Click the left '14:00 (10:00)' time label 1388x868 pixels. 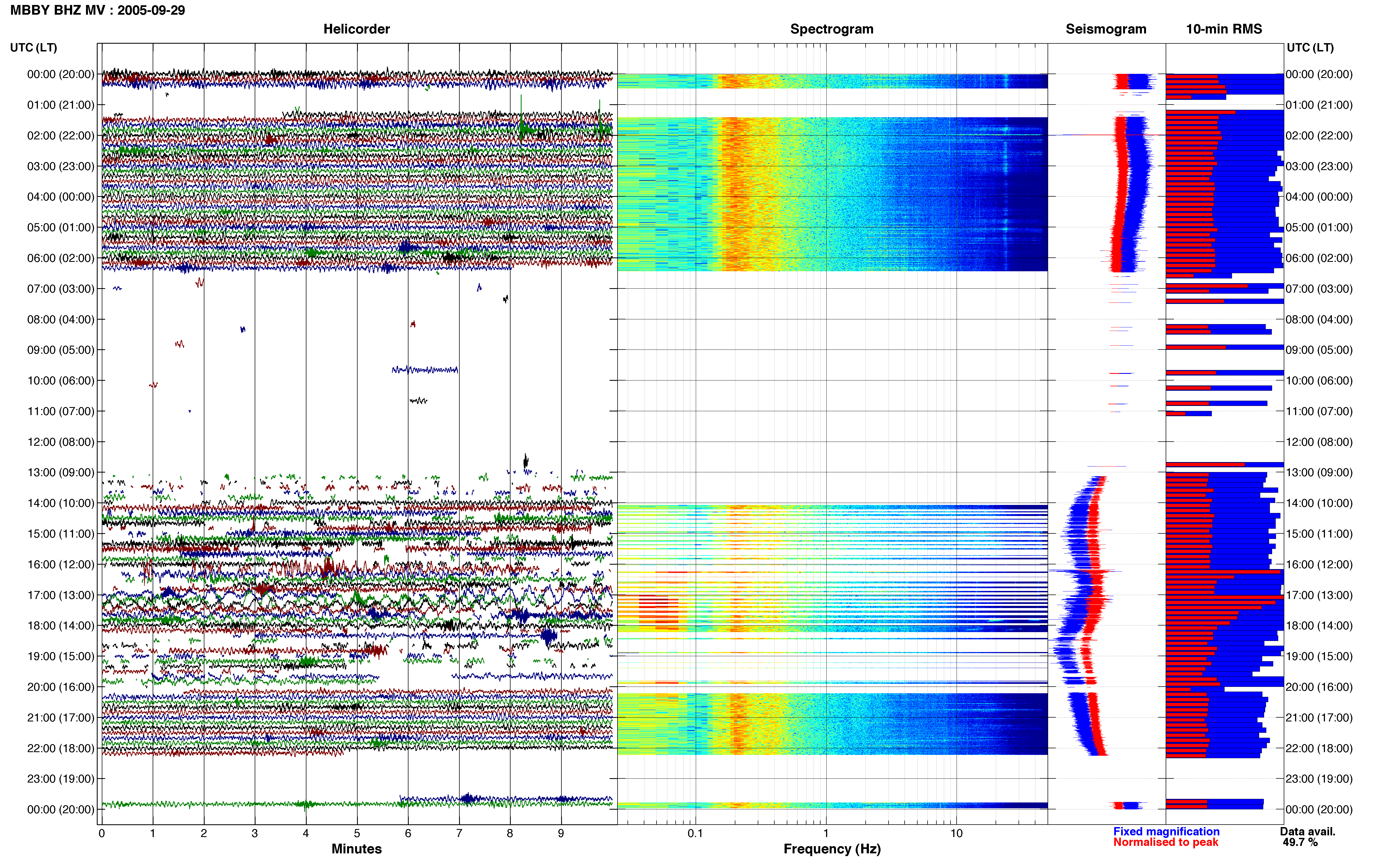tap(60, 503)
